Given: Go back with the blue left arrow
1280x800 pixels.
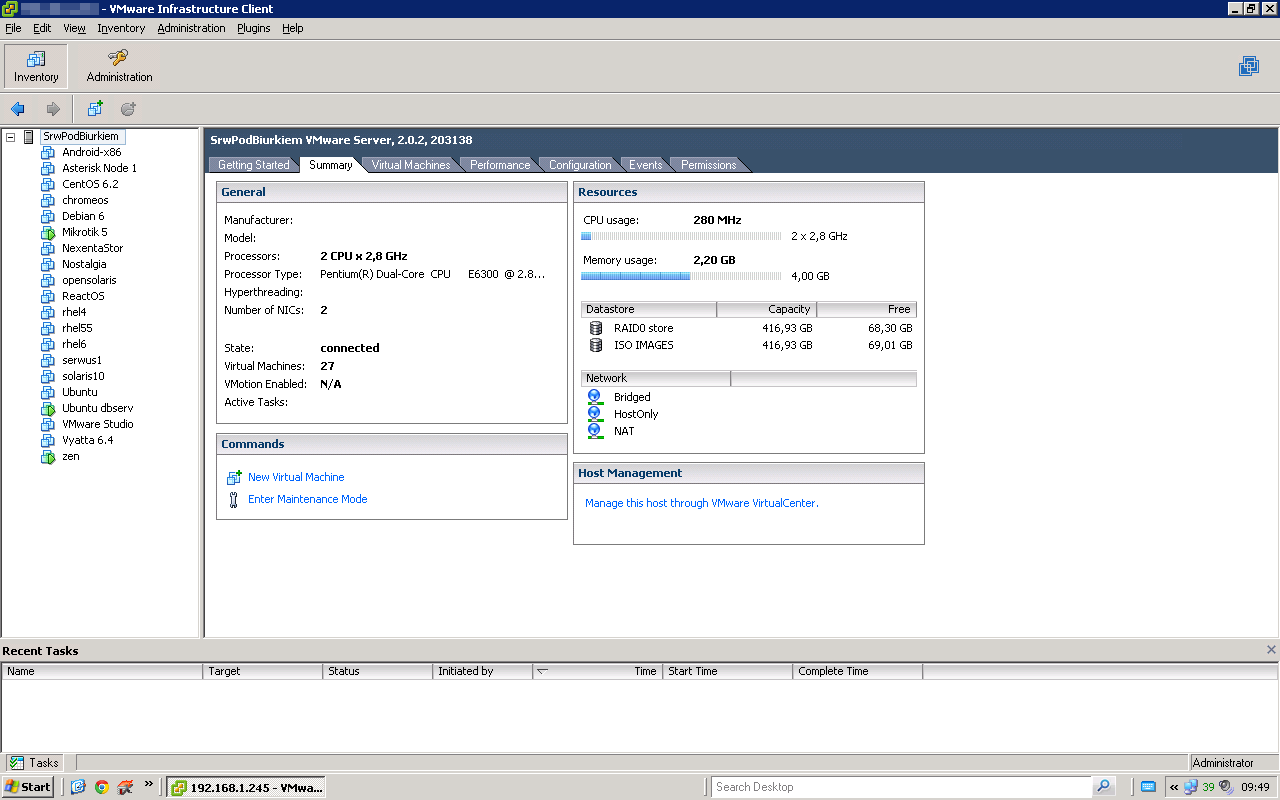Looking at the screenshot, I should click(17, 109).
